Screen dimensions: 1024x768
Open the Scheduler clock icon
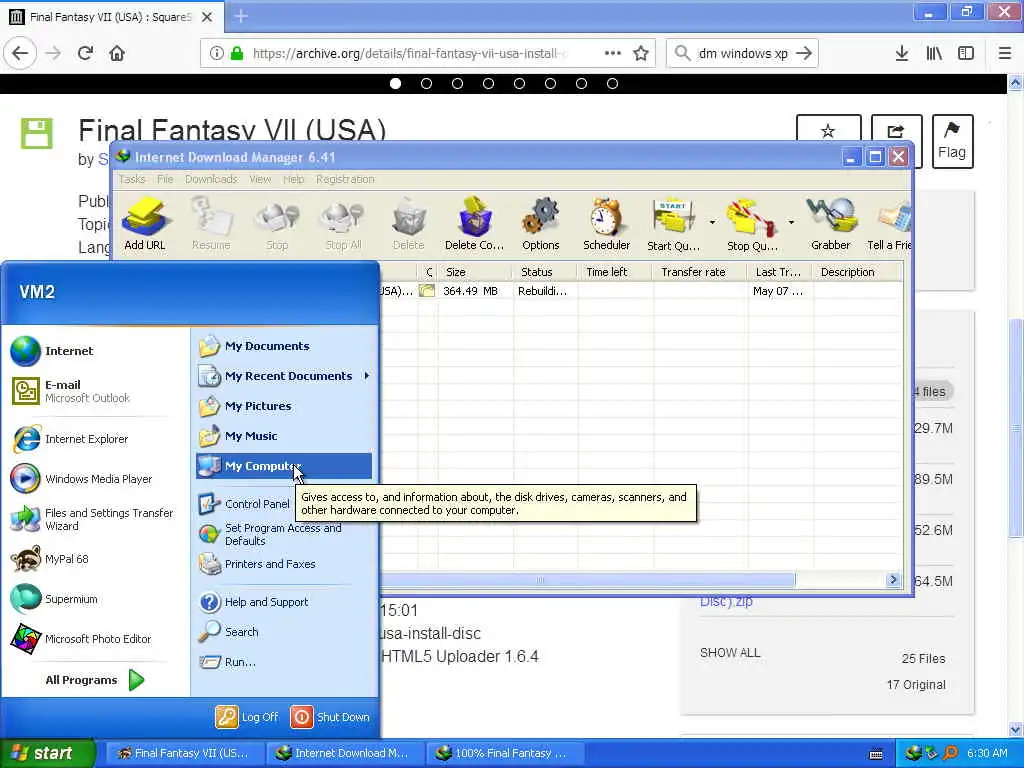click(x=606, y=224)
